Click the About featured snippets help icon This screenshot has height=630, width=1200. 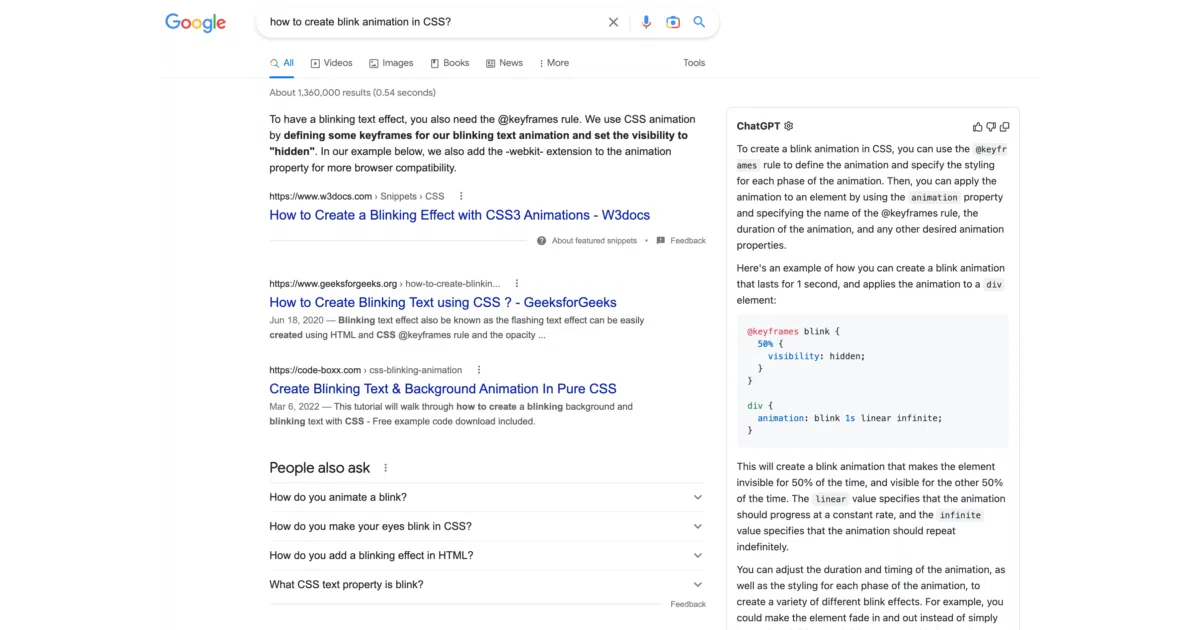541,241
